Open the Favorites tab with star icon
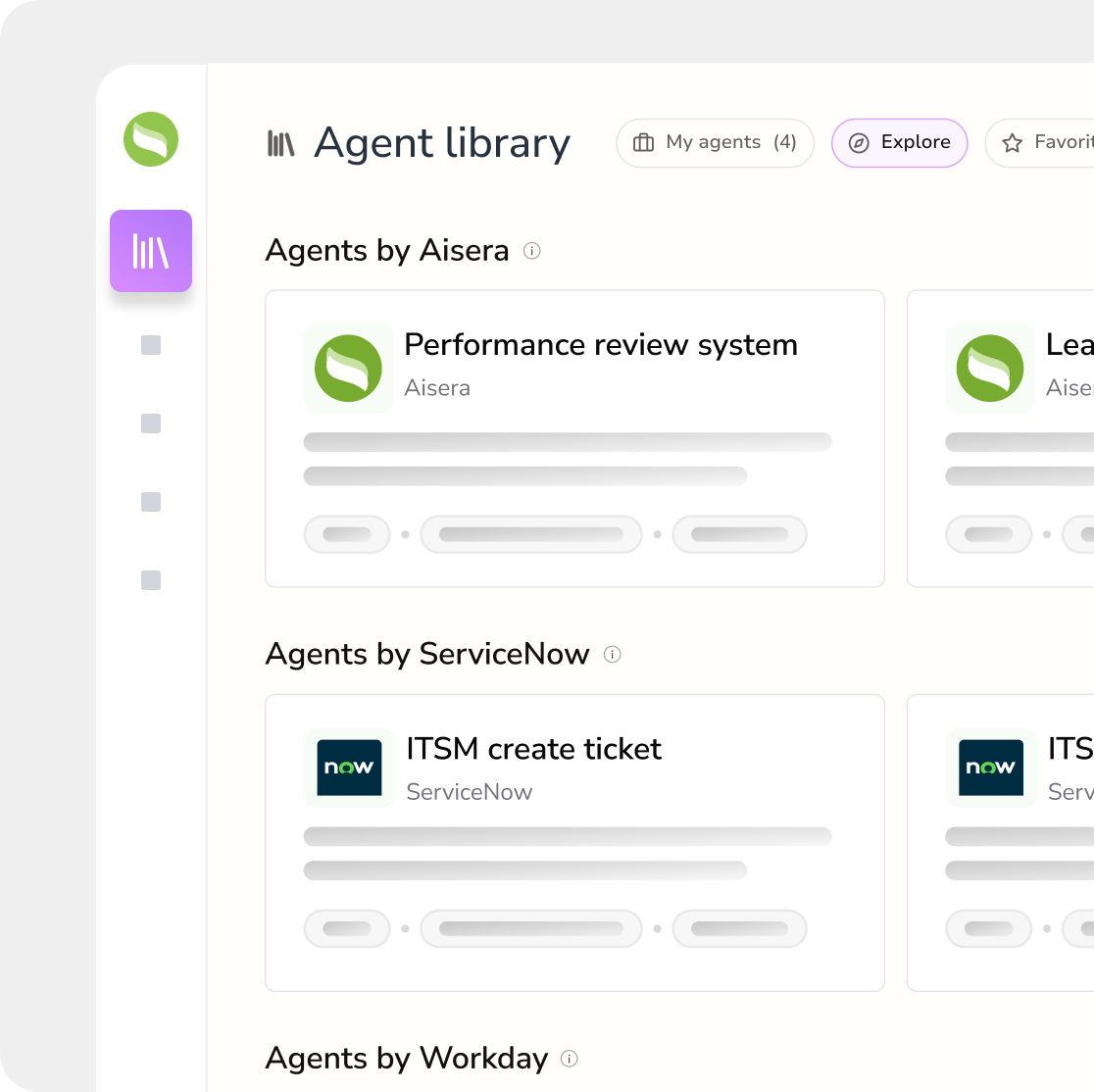The height and width of the screenshot is (1092, 1094). tap(1045, 143)
